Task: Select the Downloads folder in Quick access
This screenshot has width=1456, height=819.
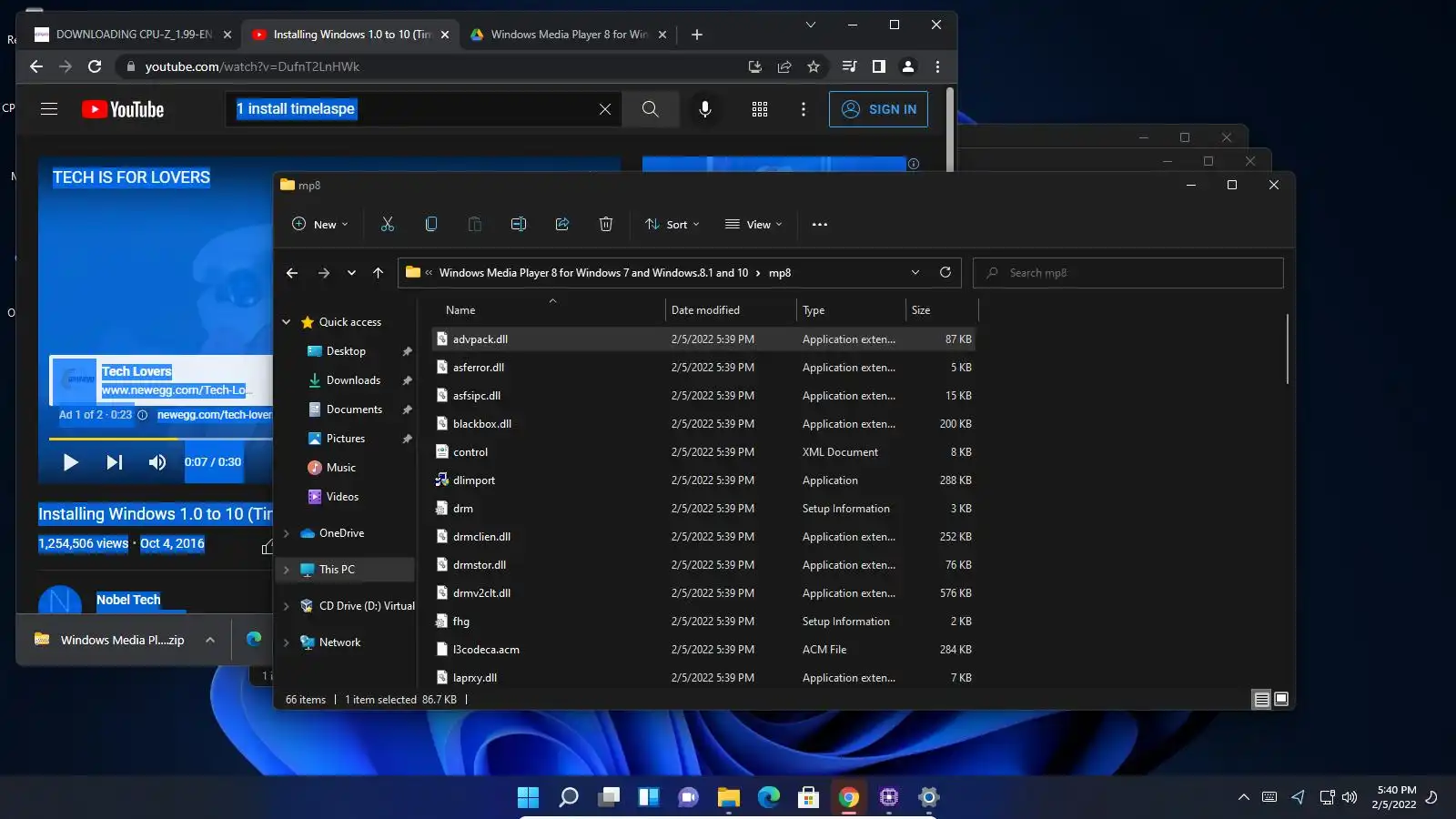Action: pos(353,380)
